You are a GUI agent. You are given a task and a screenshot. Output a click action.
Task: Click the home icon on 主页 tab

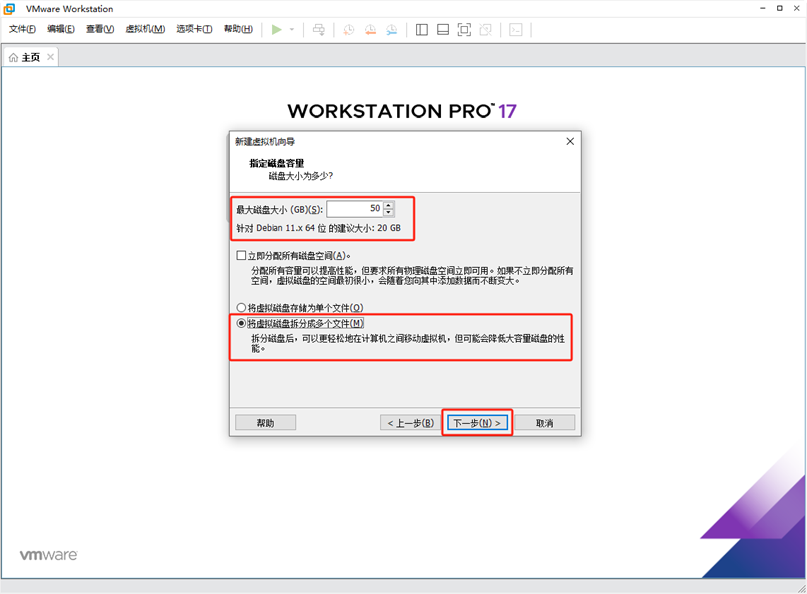click(x=13, y=57)
